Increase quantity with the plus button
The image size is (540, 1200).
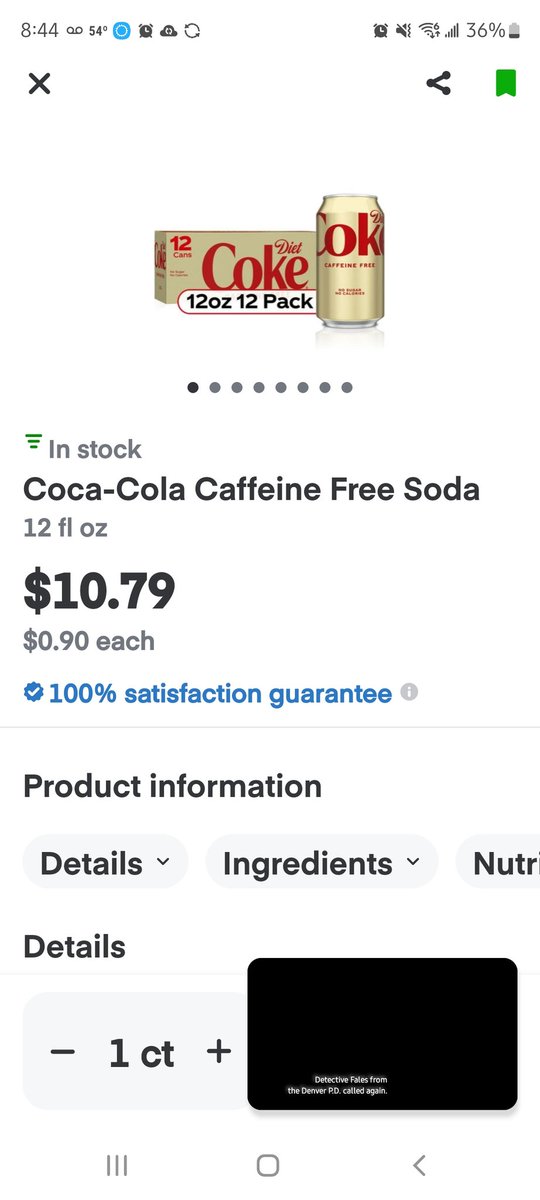218,1052
